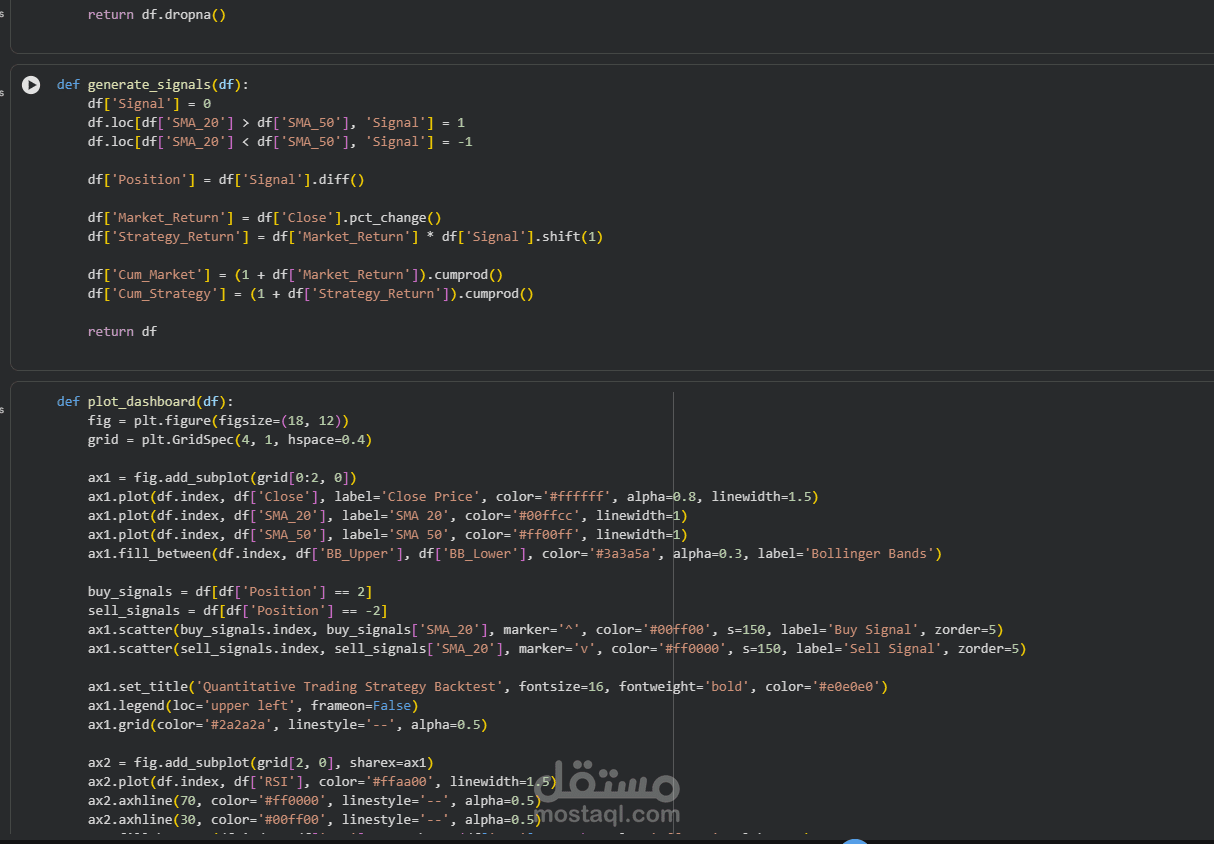
Task: Run the generate_signals code cell
Action: coord(31,85)
